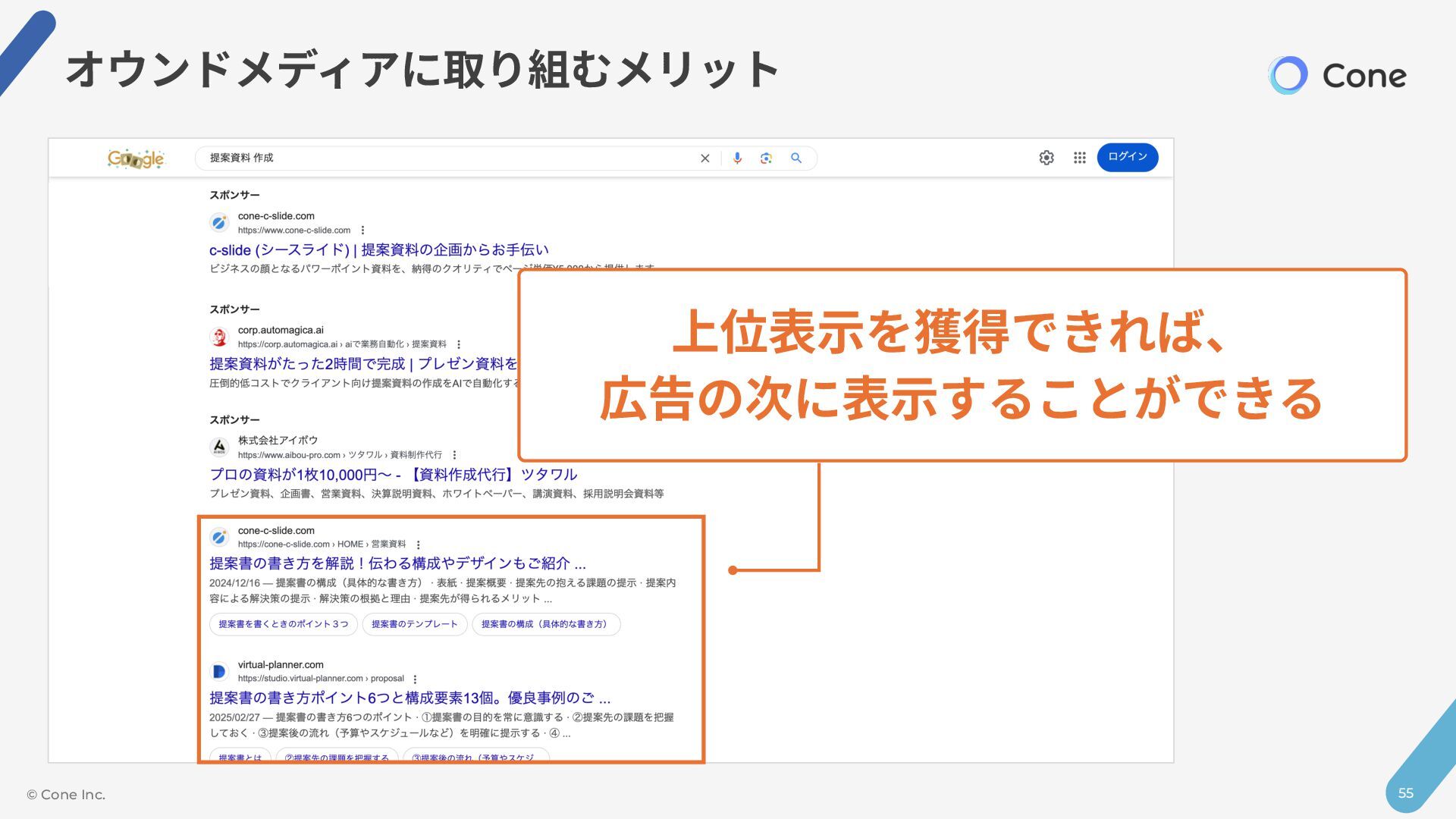Click the microphone voice search icon
The width and height of the screenshot is (1456, 819).
click(x=737, y=158)
